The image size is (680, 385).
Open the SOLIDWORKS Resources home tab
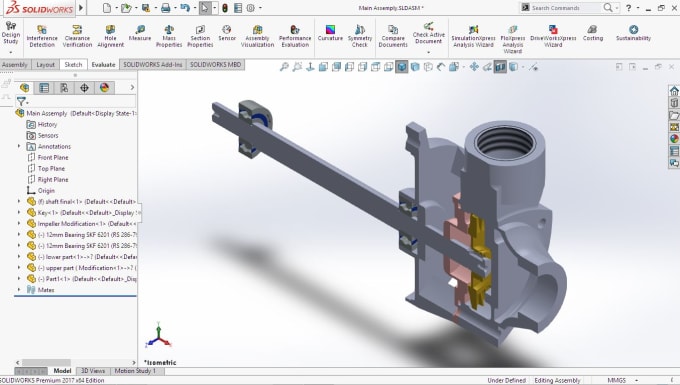click(674, 91)
